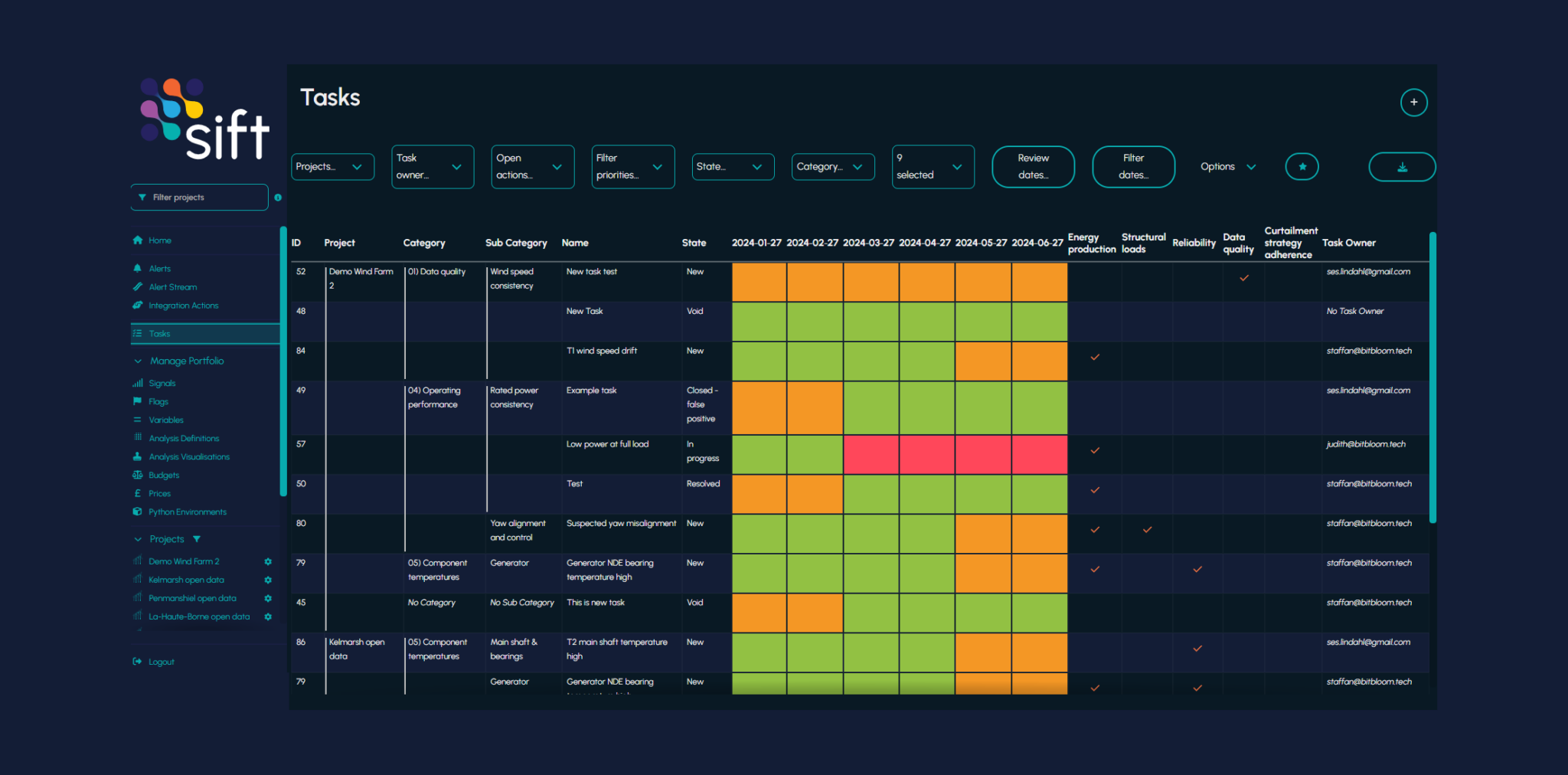Open the Python Environments page
This screenshot has width=1568, height=775.
pos(188,512)
